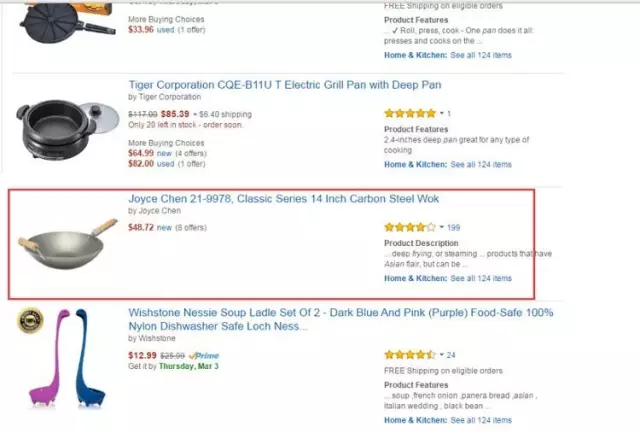The height and width of the screenshot is (433, 640).
Task: Open the 24 reviews link for the ladle
Action: [452, 356]
